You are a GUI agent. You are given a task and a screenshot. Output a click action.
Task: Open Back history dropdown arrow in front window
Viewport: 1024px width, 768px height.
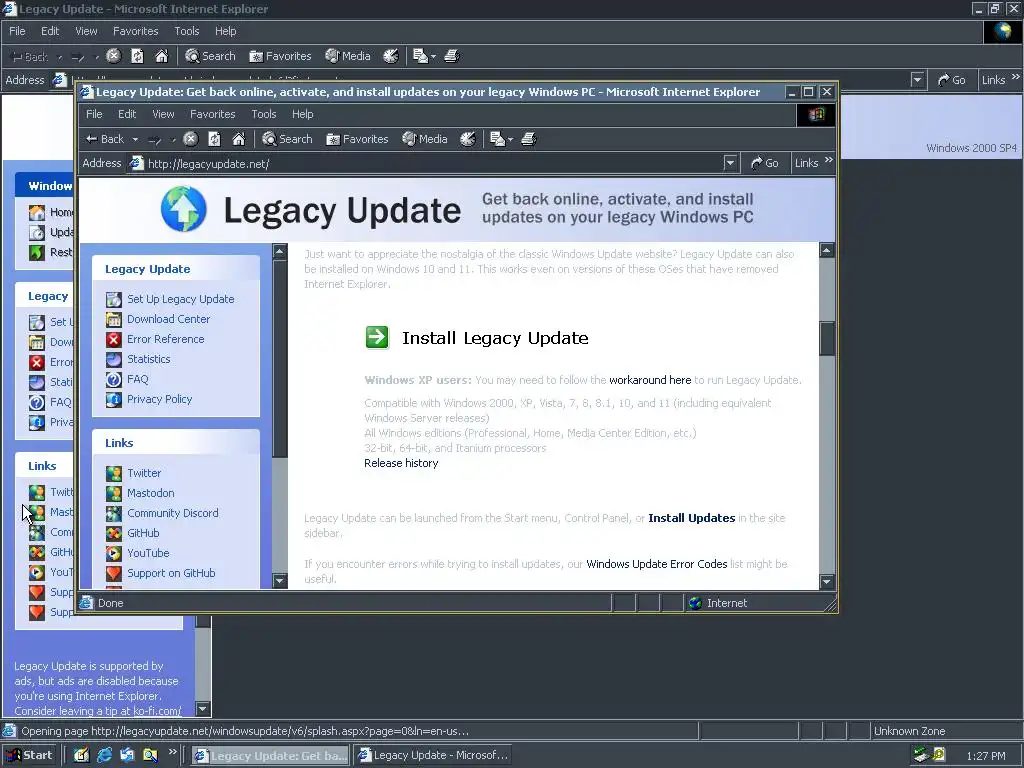(x=135, y=139)
